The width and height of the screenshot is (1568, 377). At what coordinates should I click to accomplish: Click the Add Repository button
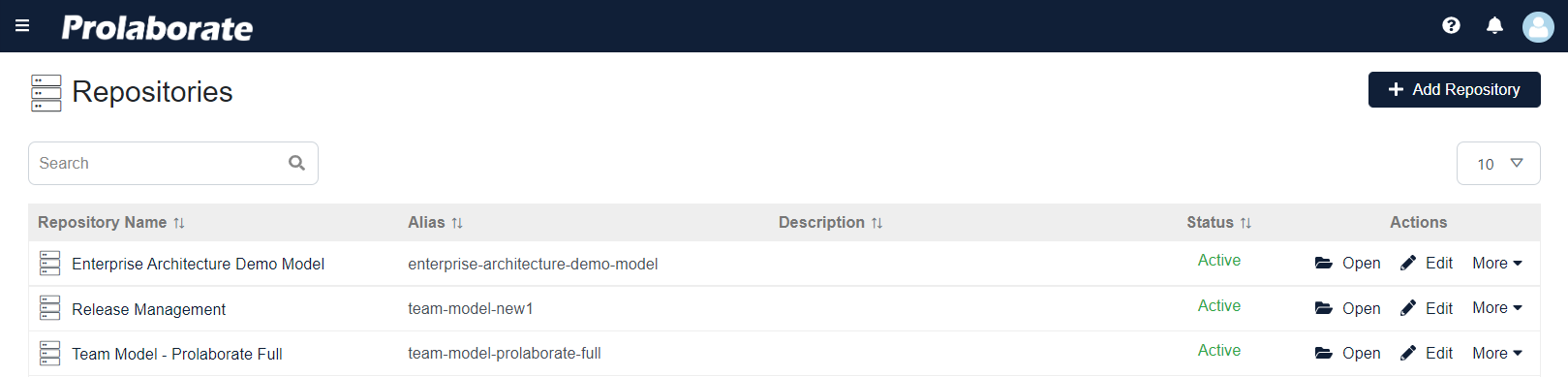(x=1454, y=89)
